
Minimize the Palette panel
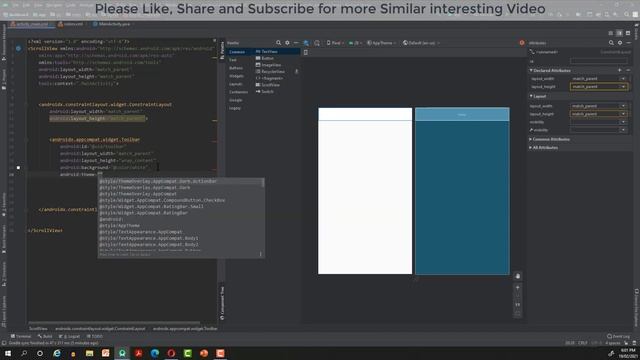coord(296,43)
